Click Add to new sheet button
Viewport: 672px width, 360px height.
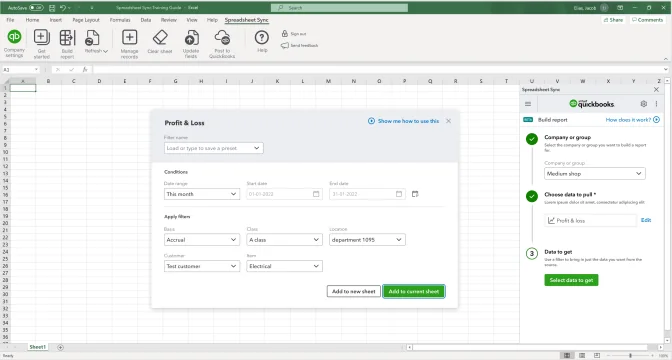[354, 291]
